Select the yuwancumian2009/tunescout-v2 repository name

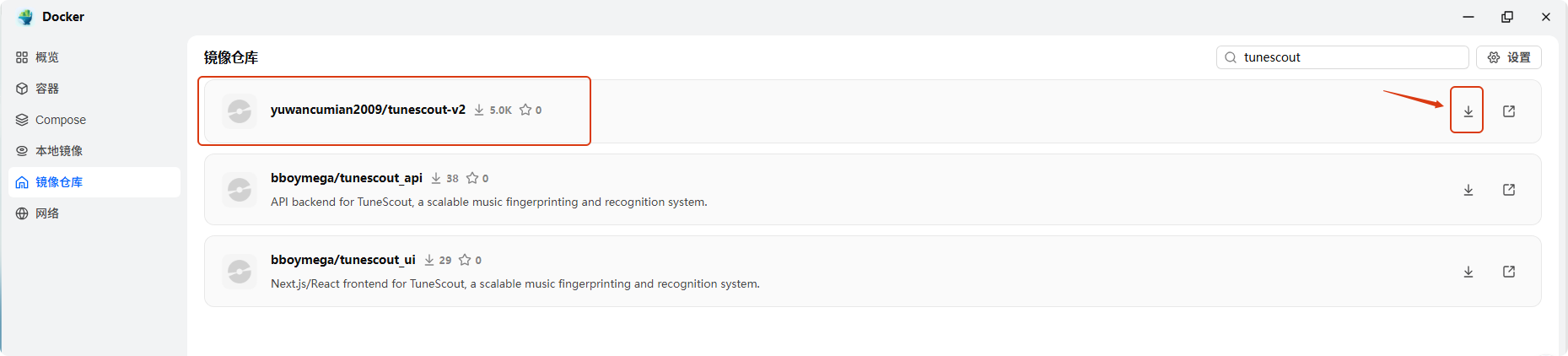click(x=368, y=110)
